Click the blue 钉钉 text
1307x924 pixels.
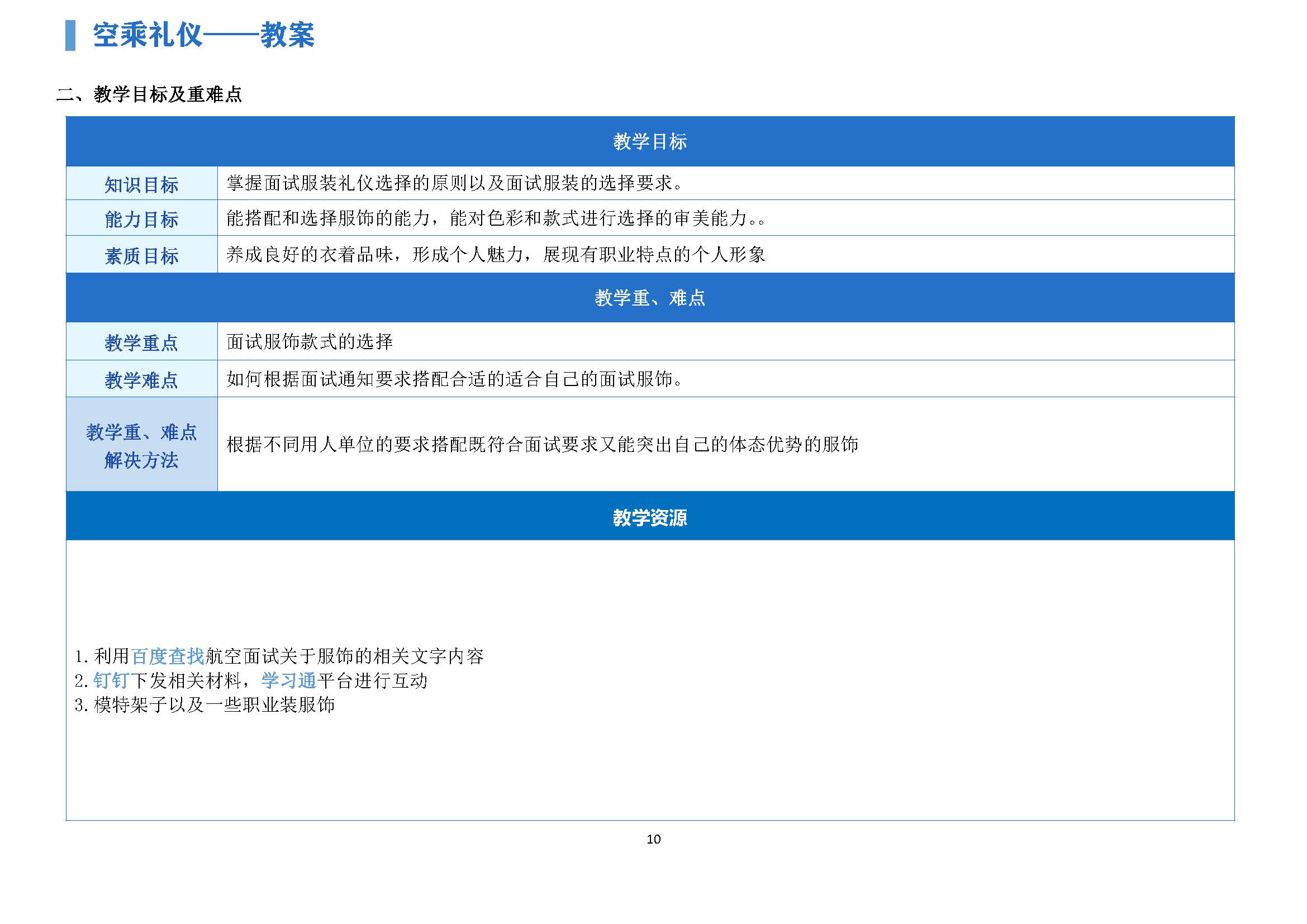click(x=112, y=680)
